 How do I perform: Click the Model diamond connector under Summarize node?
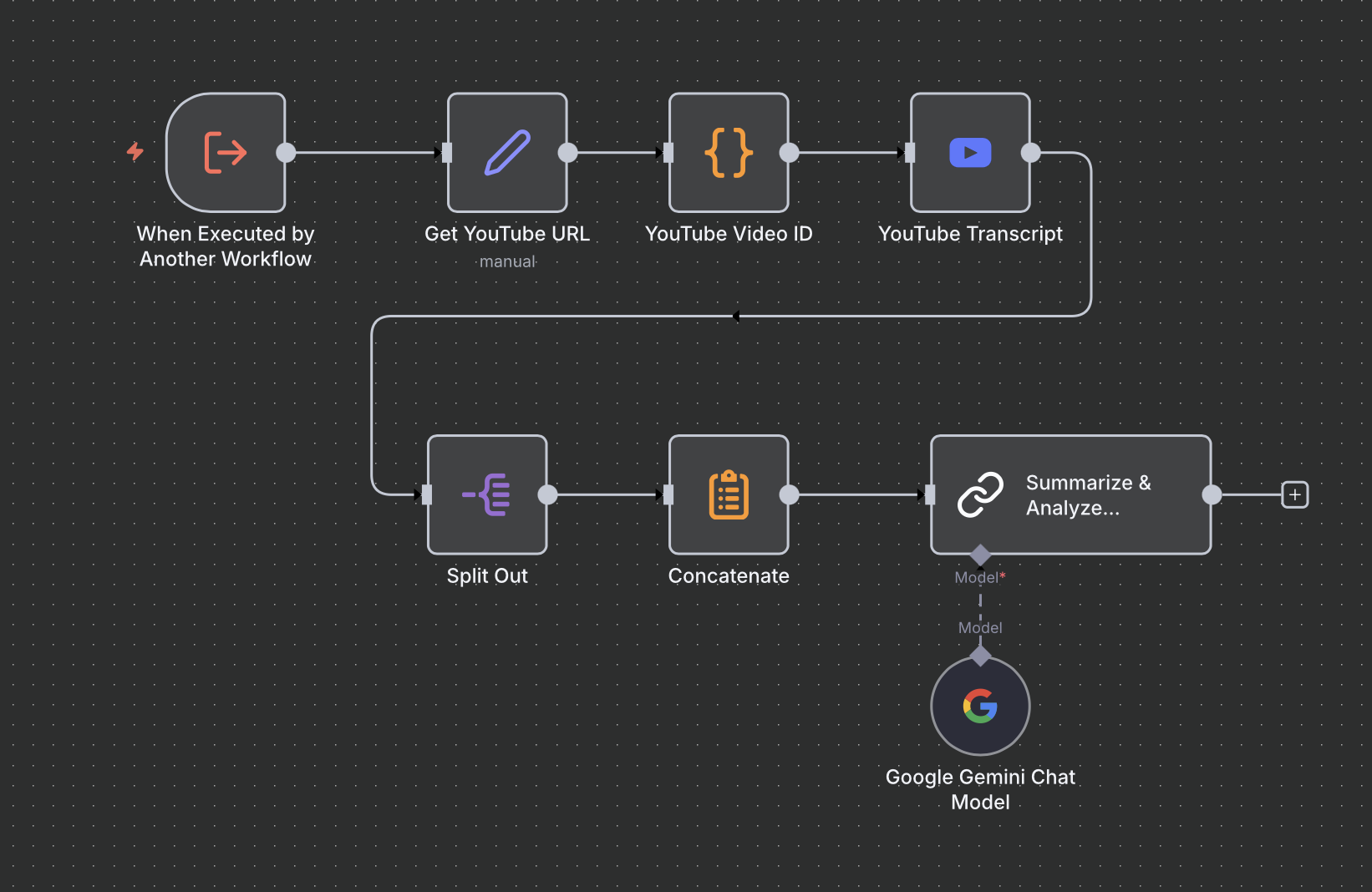coord(980,555)
